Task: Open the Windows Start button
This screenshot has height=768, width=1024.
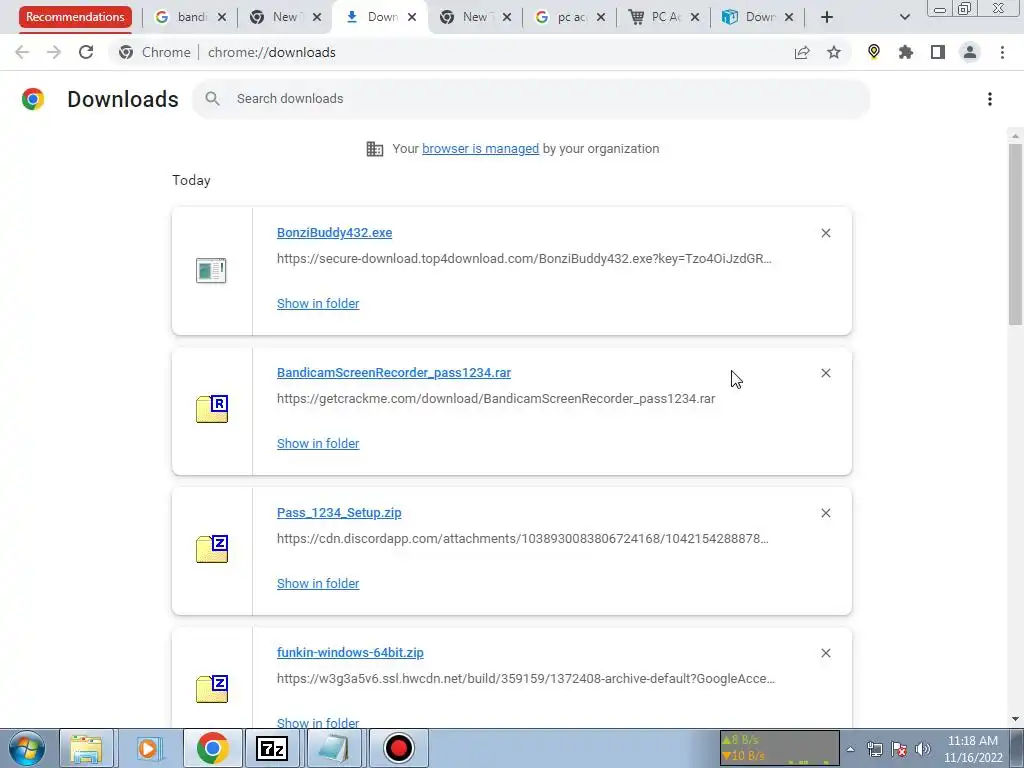Action: [x=26, y=748]
